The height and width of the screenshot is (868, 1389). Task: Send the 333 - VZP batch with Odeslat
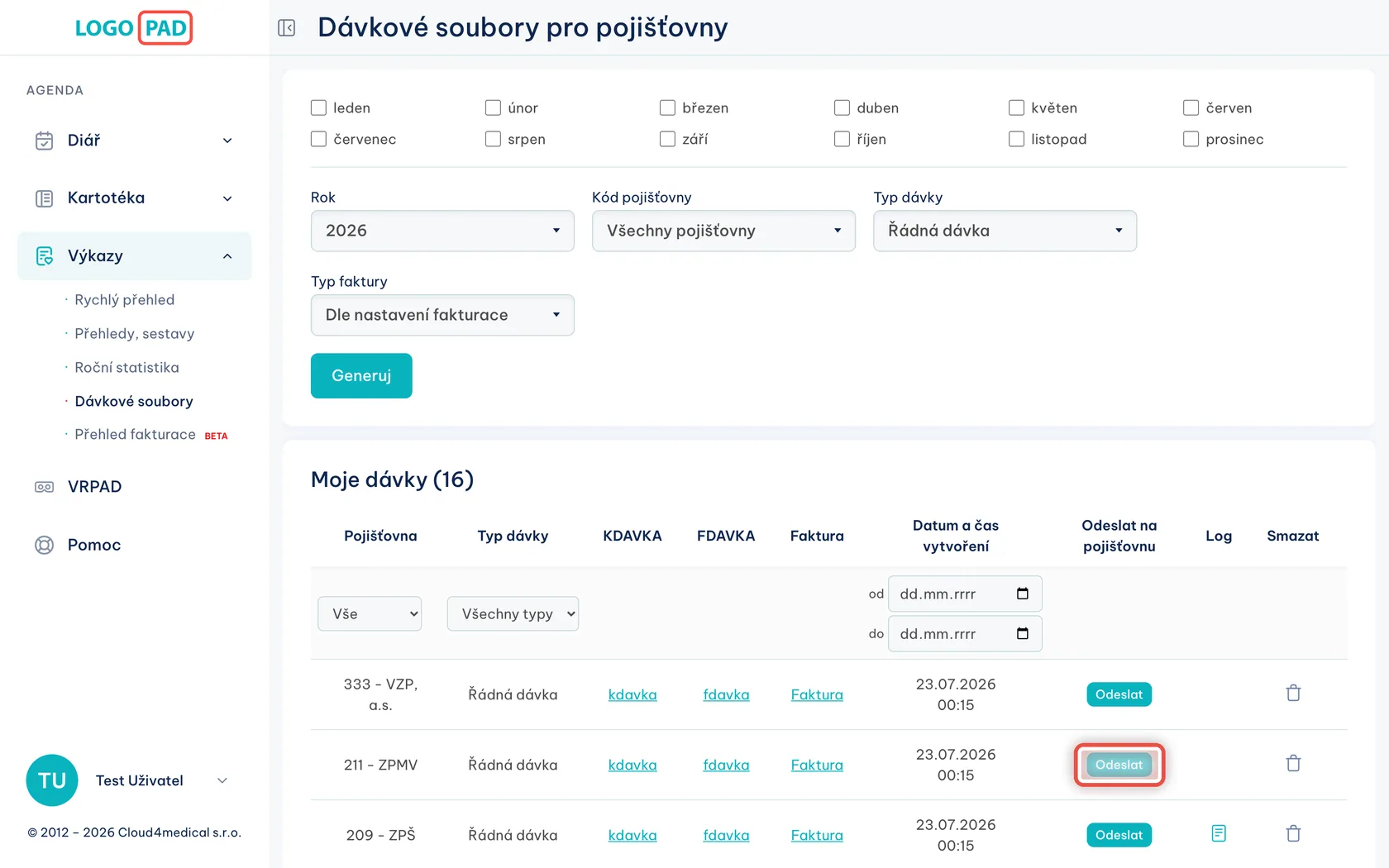coord(1119,694)
